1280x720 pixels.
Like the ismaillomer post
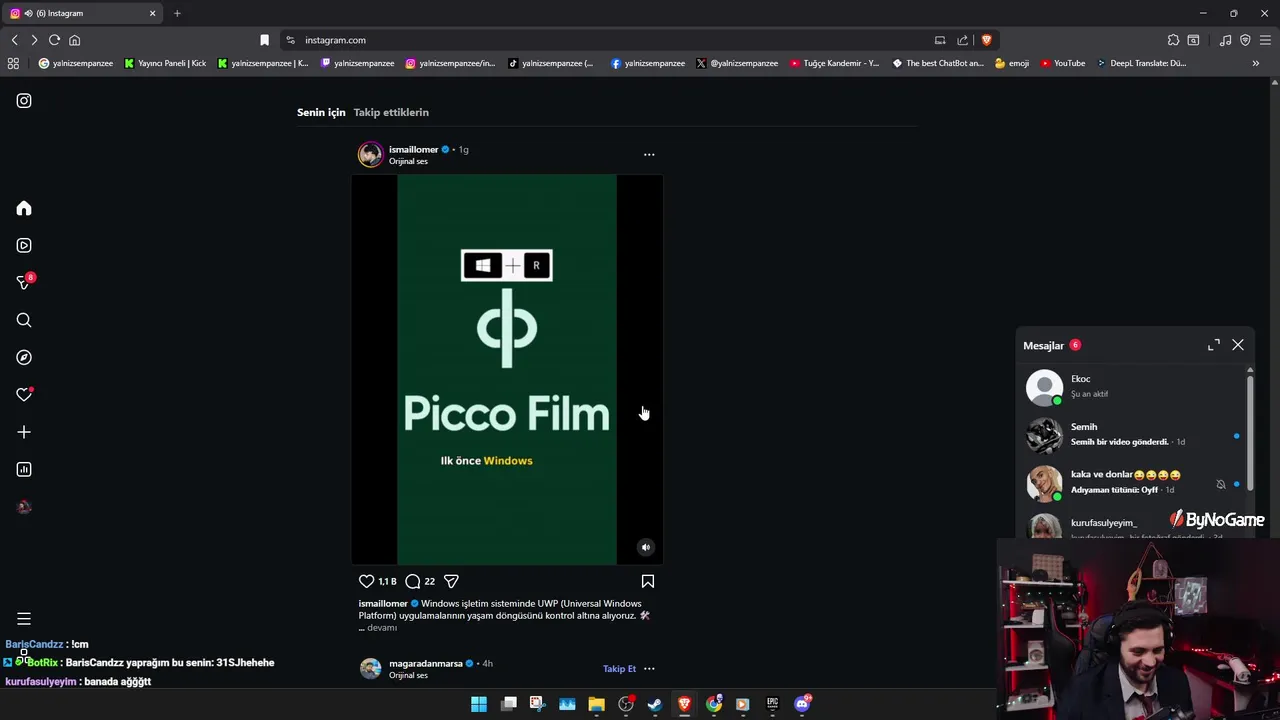tap(366, 581)
